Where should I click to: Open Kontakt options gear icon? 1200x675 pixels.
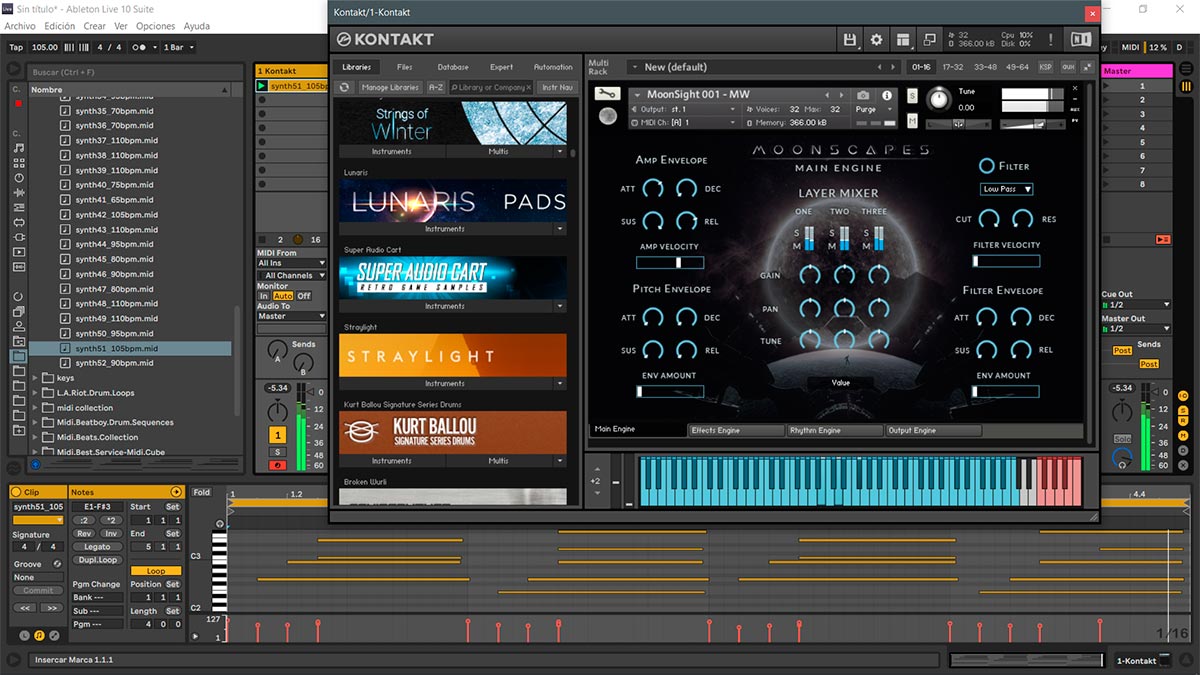coord(877,40)
